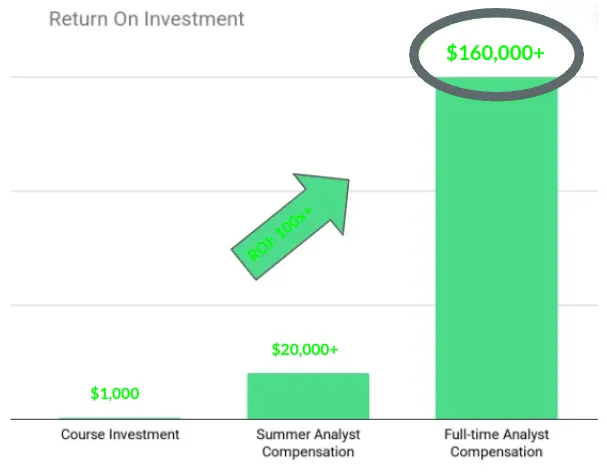Select the Summer Analyst Compensation bar
The width and height of the screenshot is (607, 474).
[x=308, y=396]
